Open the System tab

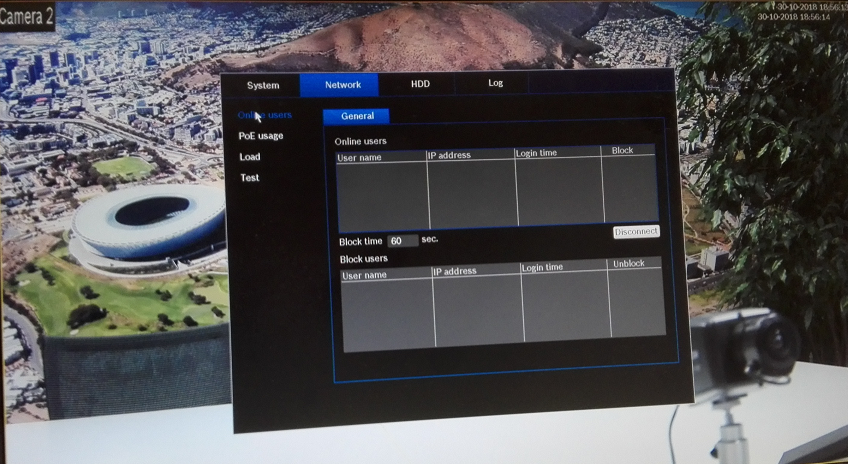[x=263, y=86]
